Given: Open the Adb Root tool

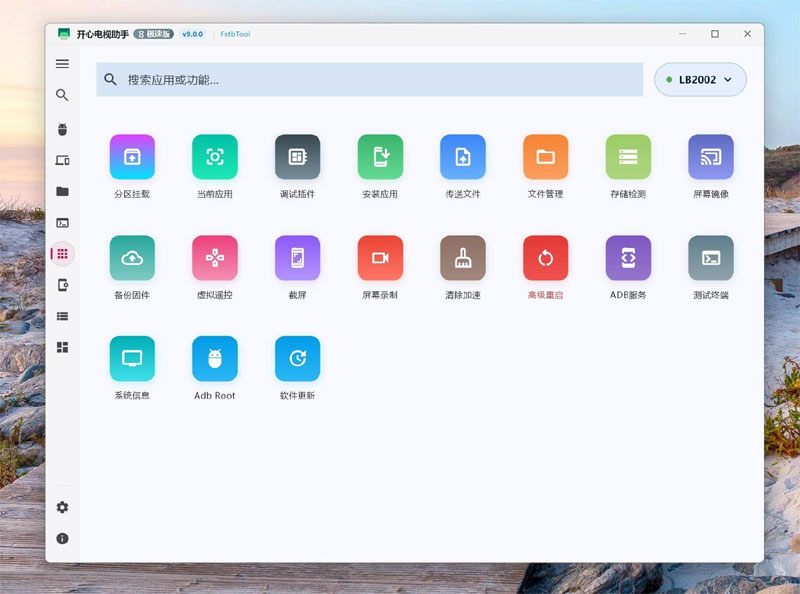Looking at the screenshot, I should tap(215, 358).
